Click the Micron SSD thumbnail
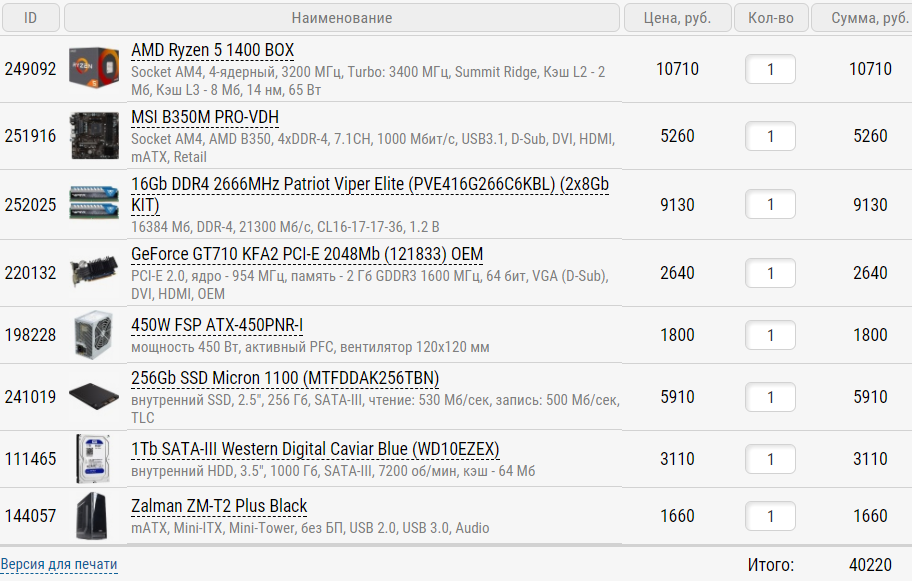912x581 pixels. click(x=94, y=397)
